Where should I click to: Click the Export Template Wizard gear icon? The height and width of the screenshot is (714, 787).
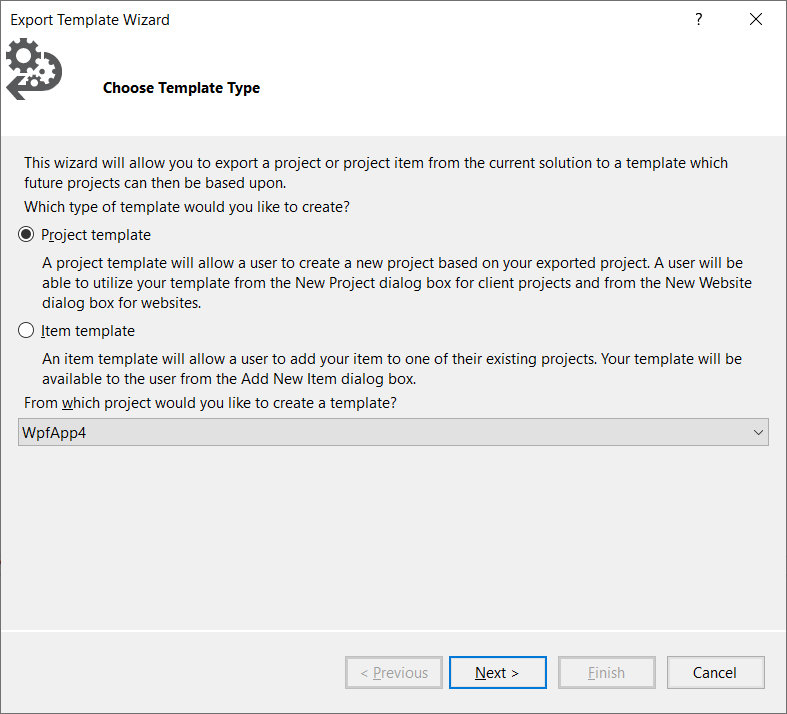[x=34, y=69]
